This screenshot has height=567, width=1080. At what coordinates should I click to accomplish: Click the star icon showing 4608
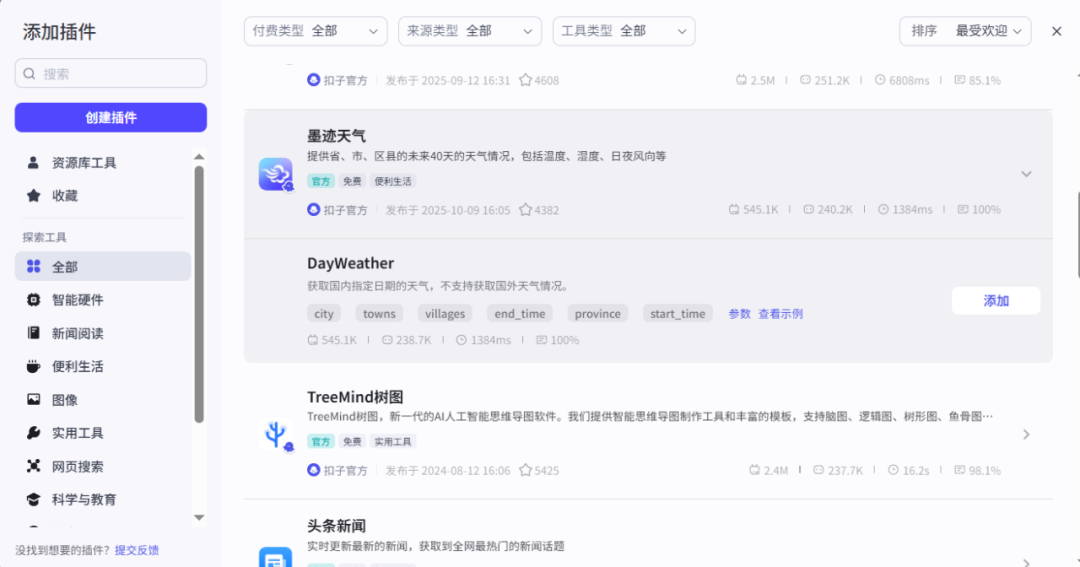pos(526,80)
